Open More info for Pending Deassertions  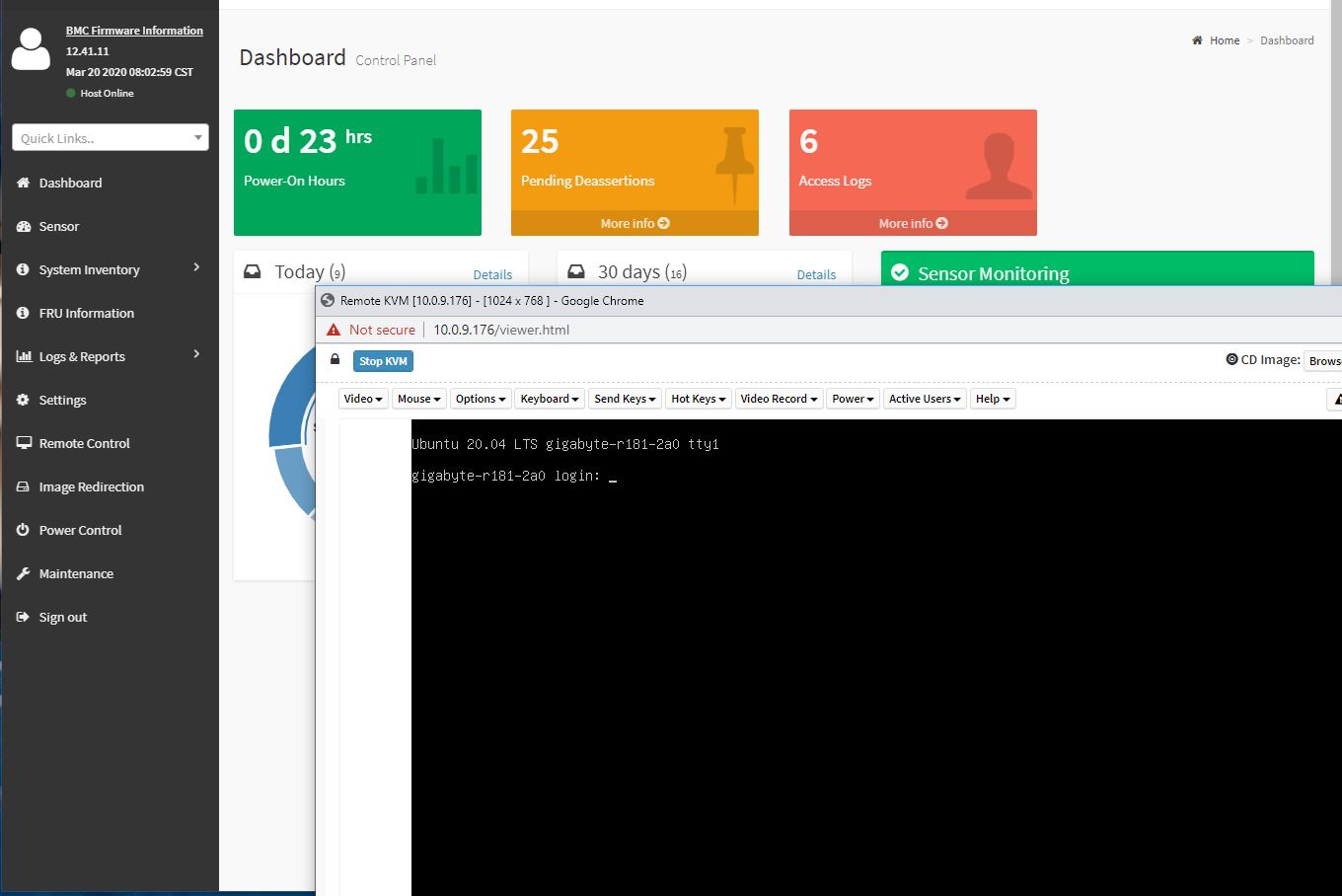[634, 223]
